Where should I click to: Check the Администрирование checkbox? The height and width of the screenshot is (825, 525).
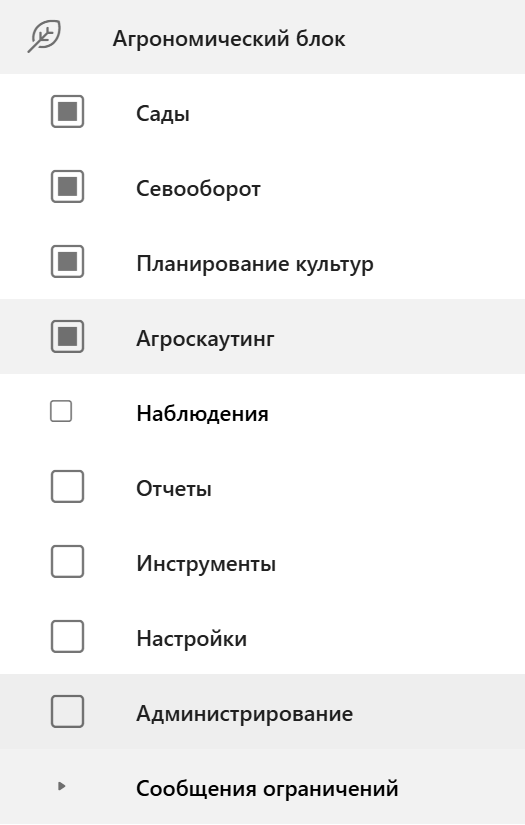point(67,711)
